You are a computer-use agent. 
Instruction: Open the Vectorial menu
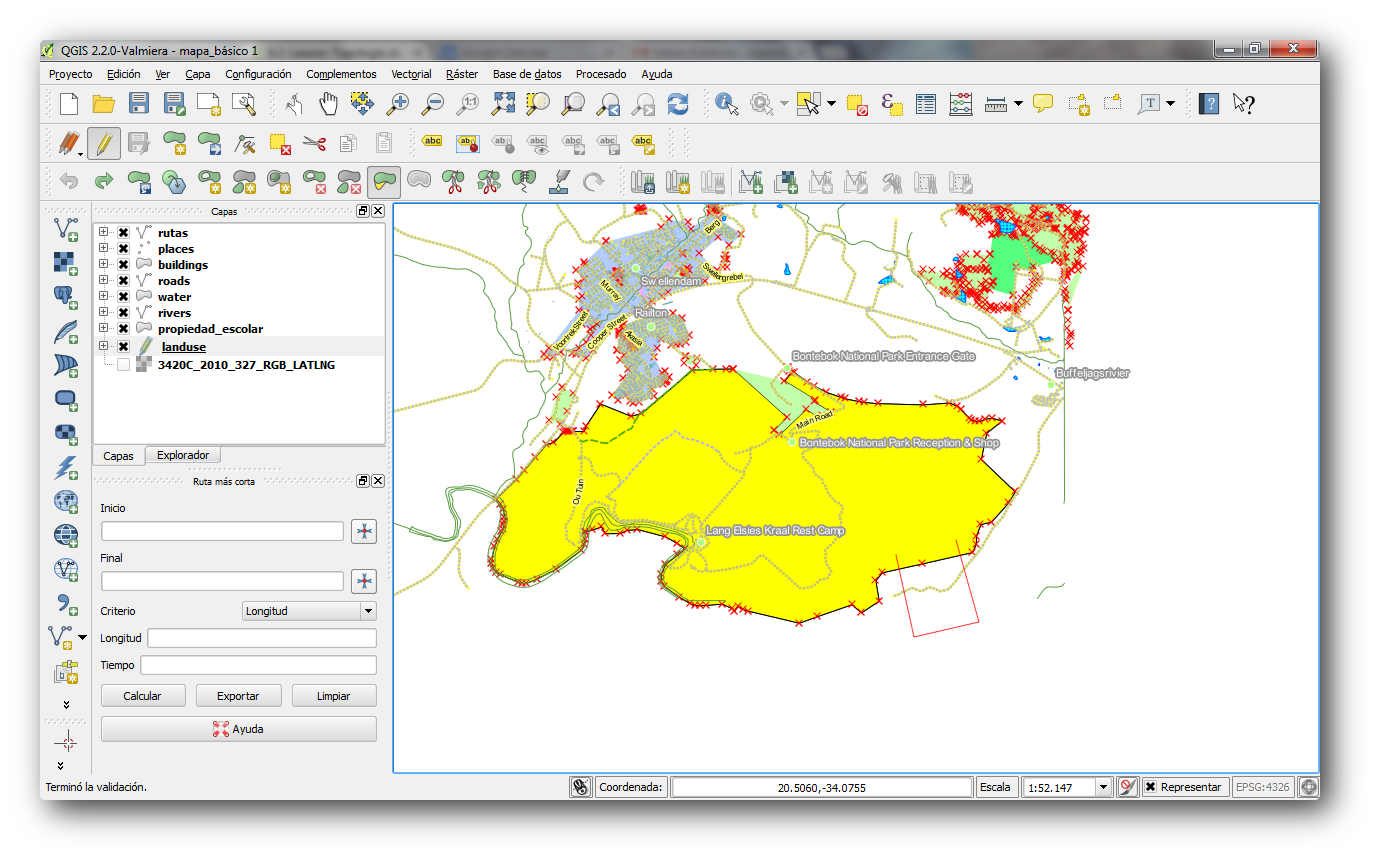coord(411,74)
